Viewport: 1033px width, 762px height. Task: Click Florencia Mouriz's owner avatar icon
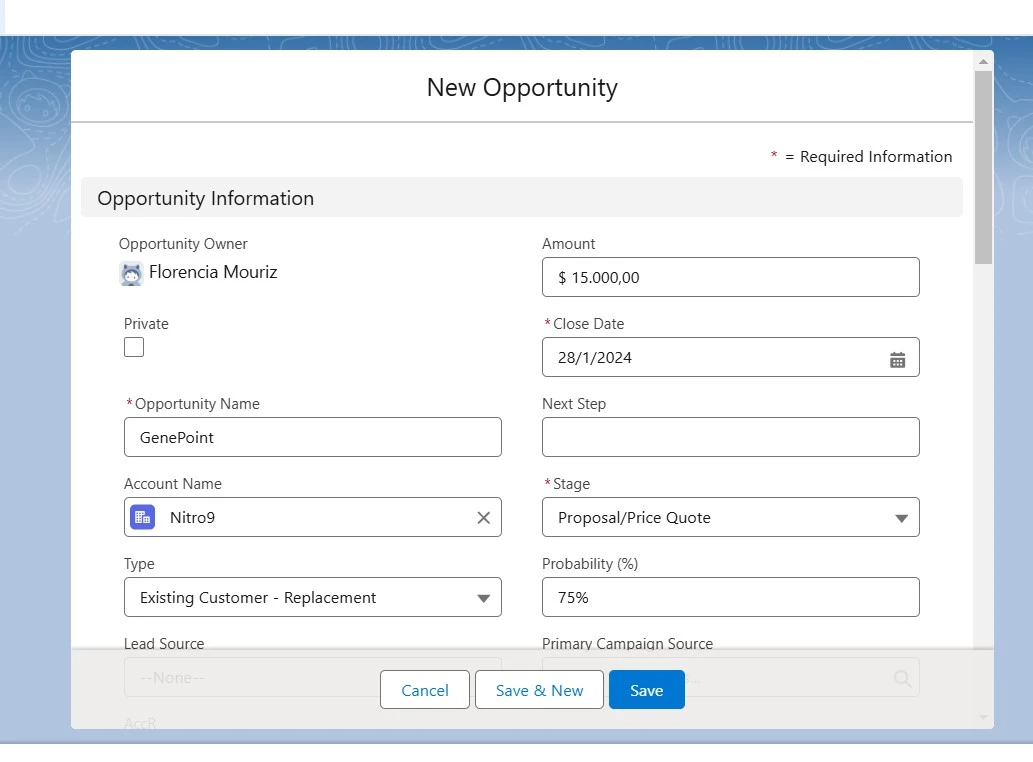tap(131, 273)
